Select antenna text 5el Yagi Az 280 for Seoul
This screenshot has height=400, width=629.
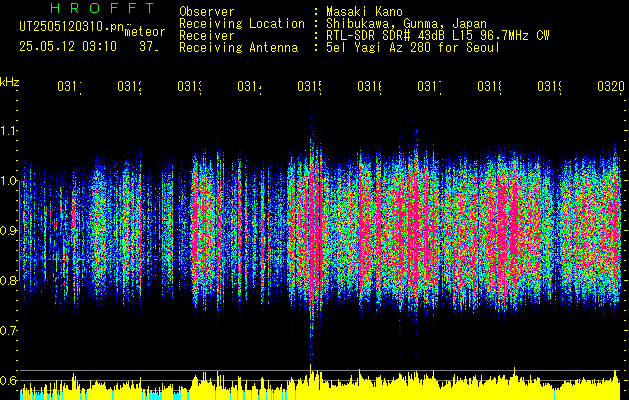[x=413, y=48]
